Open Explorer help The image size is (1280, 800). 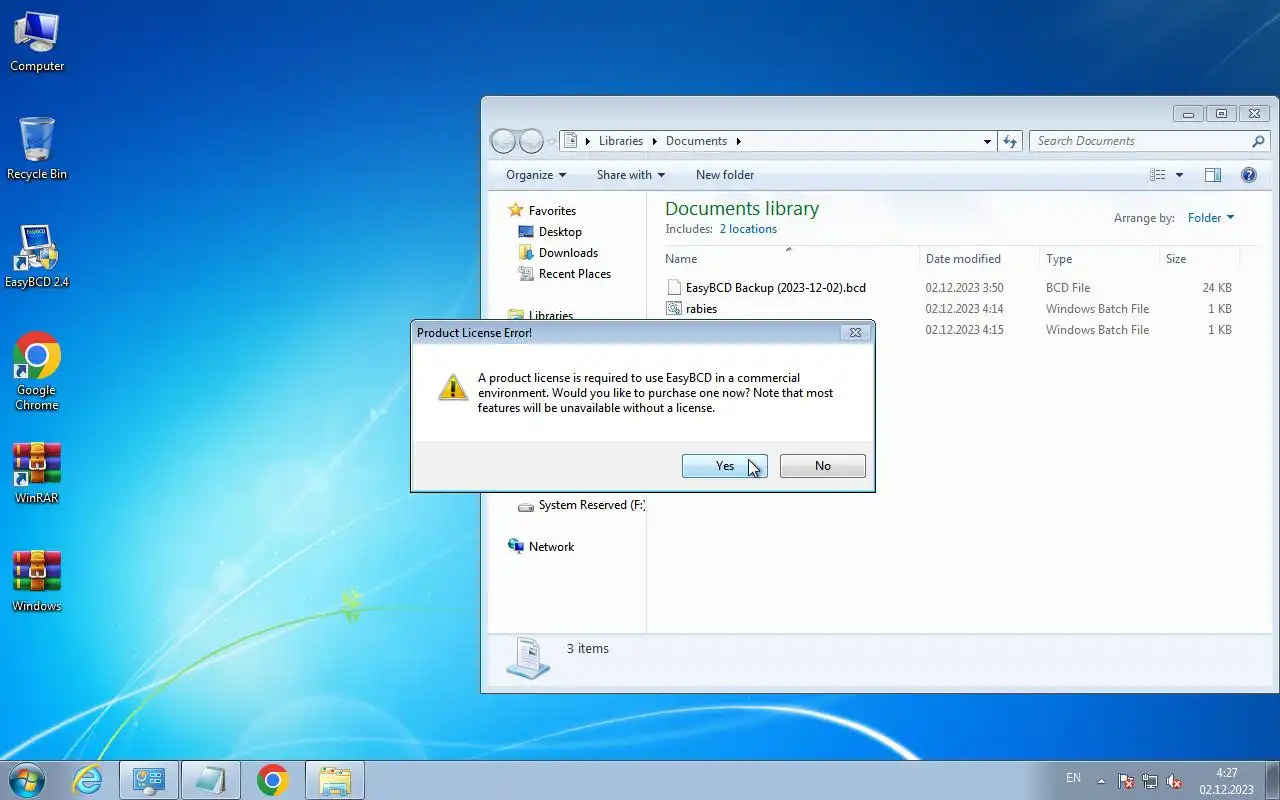point(1249,175)
